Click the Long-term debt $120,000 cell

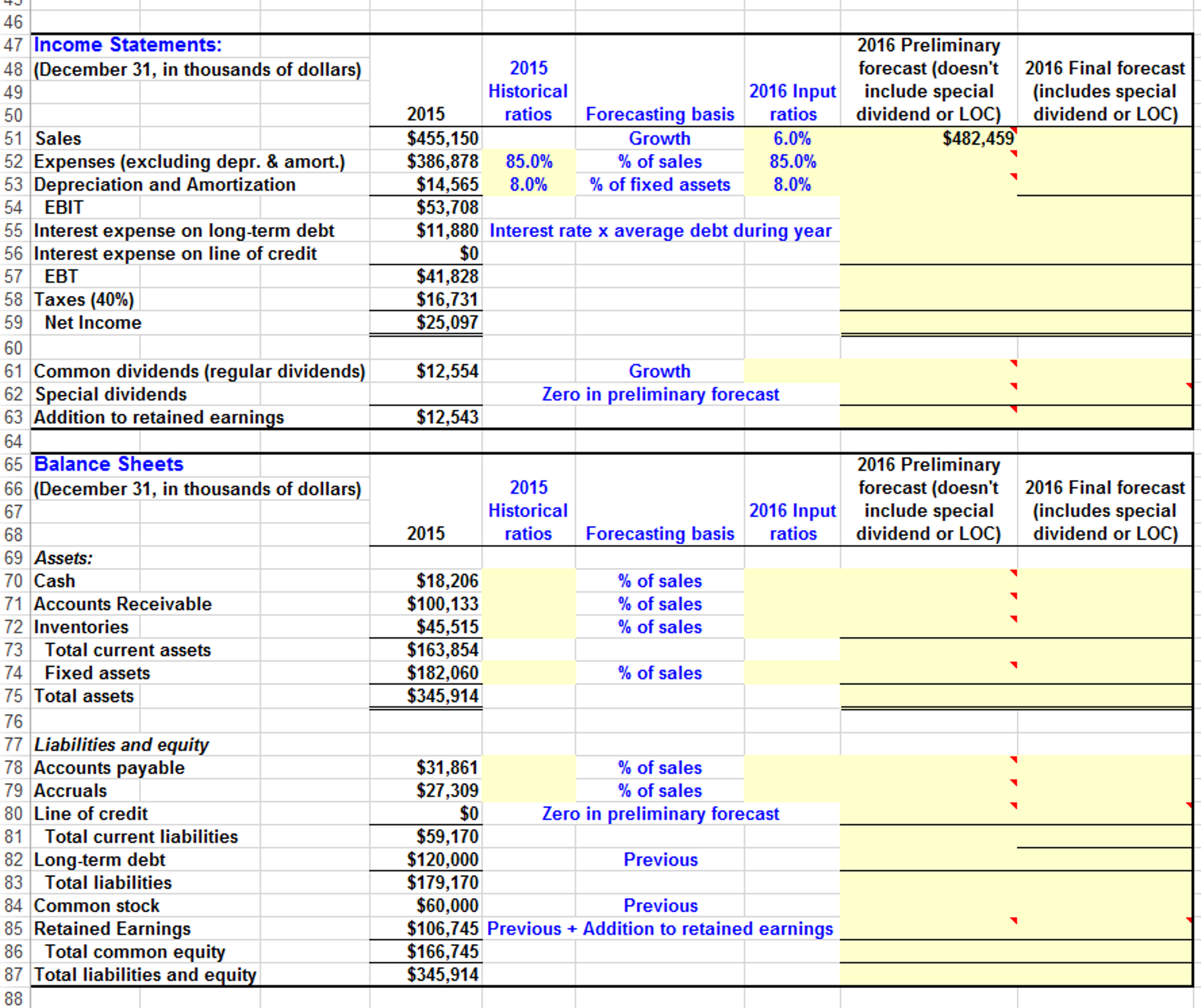click(x=443, y=860)
